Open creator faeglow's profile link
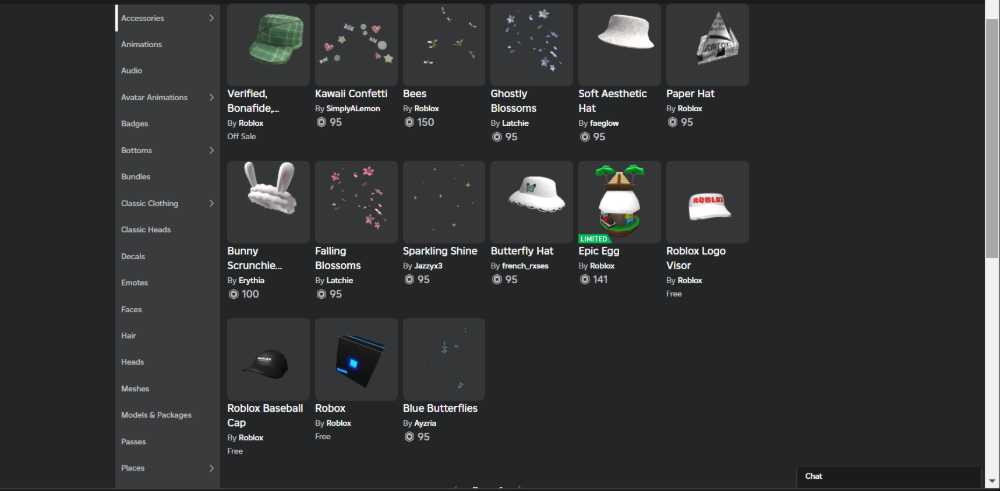The height and width of the screenshot is (491, 1000). 604,123
